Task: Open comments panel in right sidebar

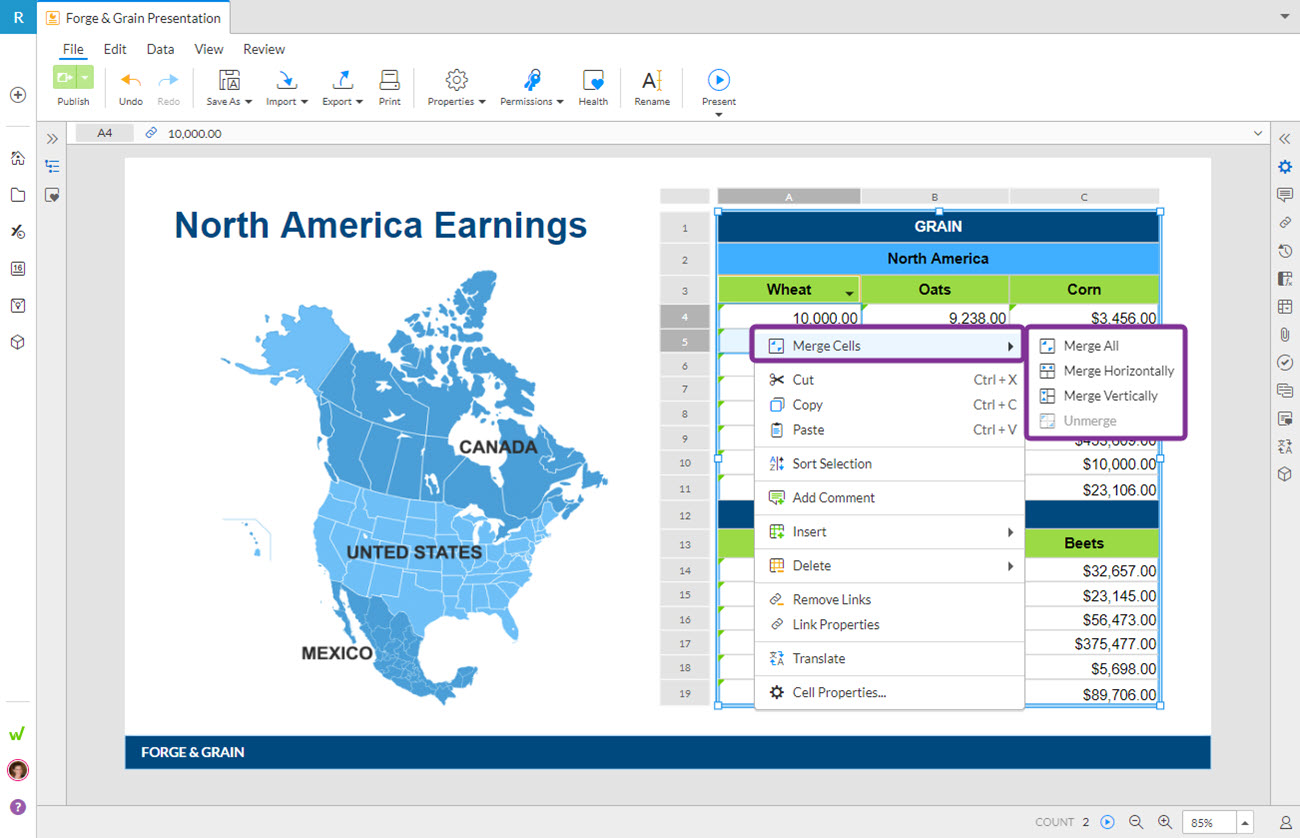Action: [1285, 195]
